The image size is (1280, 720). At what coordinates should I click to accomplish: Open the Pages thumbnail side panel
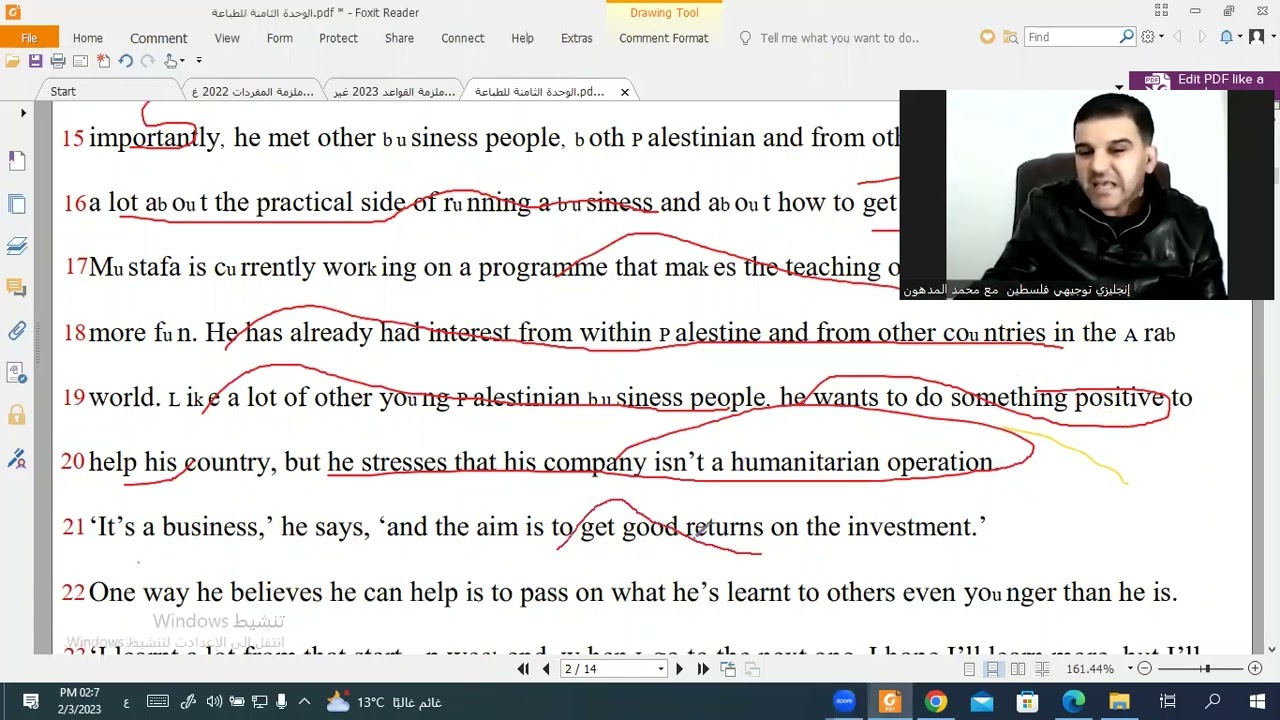[x=17, y=204]
